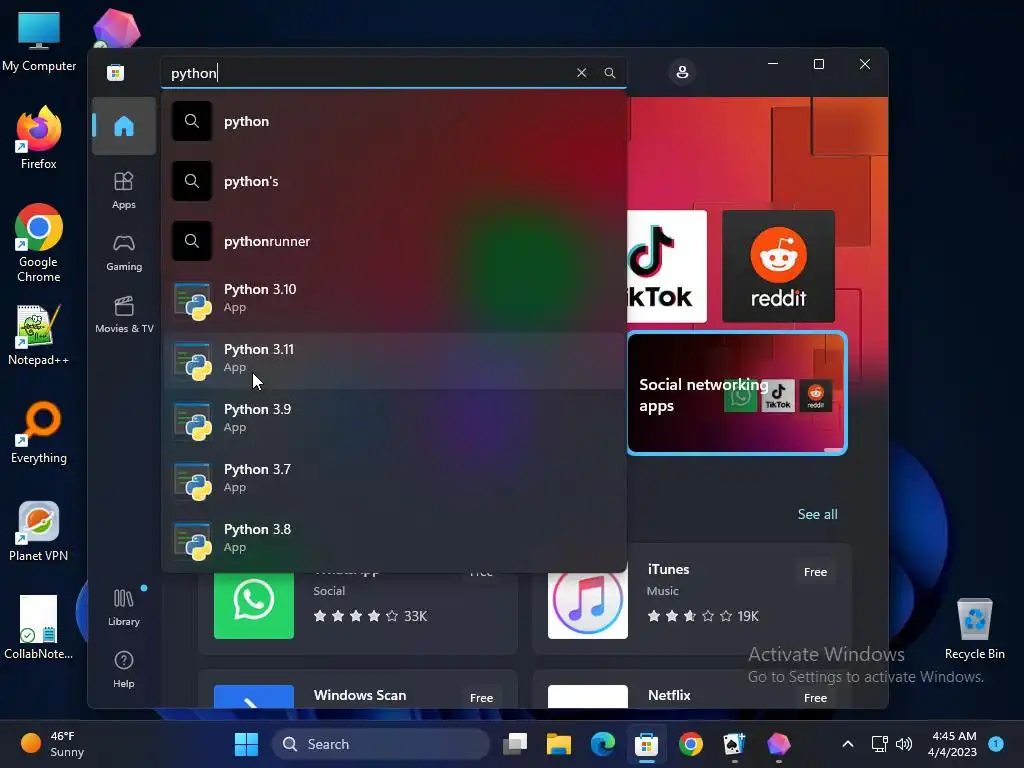Go to the Gaming section

(123, 253)
